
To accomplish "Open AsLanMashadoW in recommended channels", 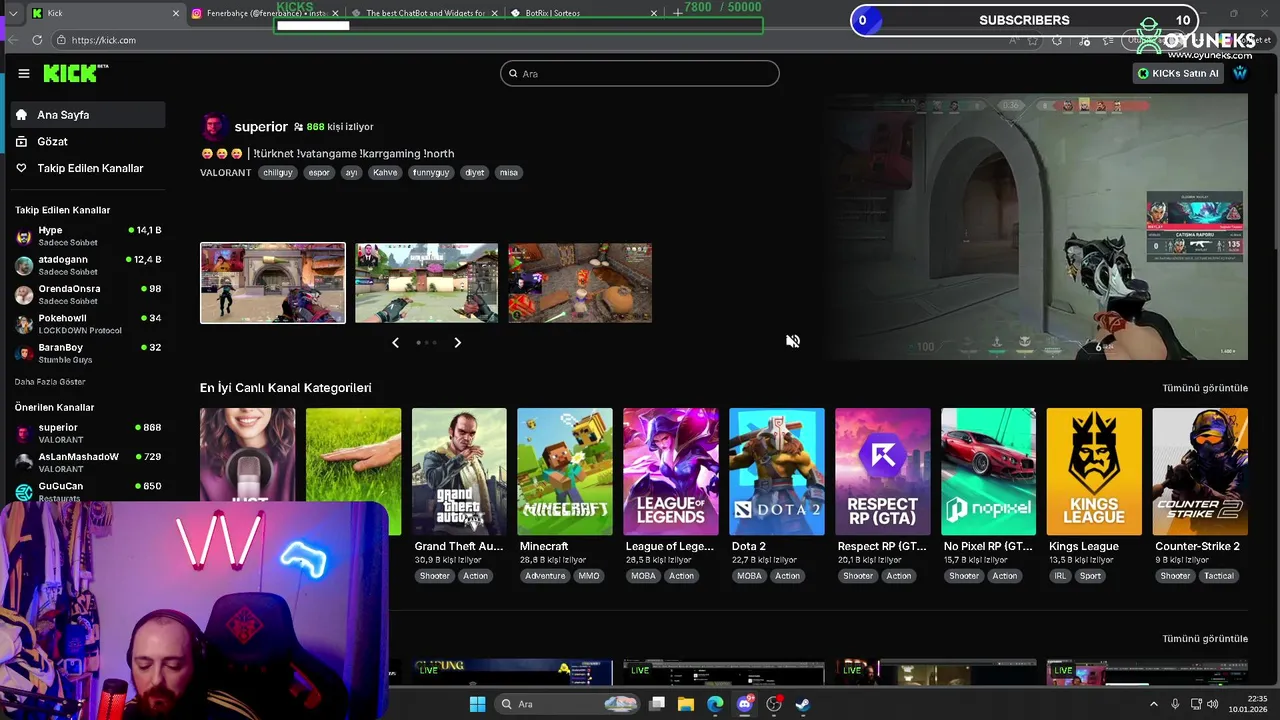I will point(88,462).
